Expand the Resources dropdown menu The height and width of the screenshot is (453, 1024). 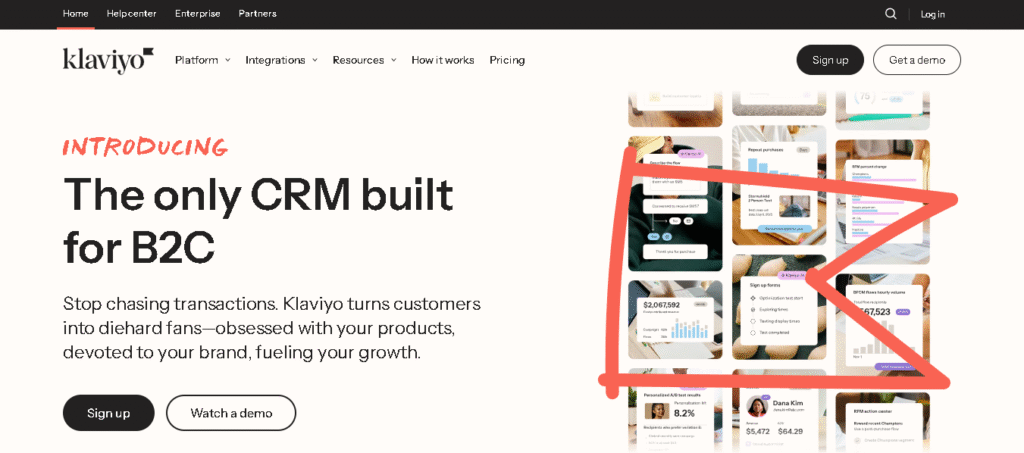364,60
